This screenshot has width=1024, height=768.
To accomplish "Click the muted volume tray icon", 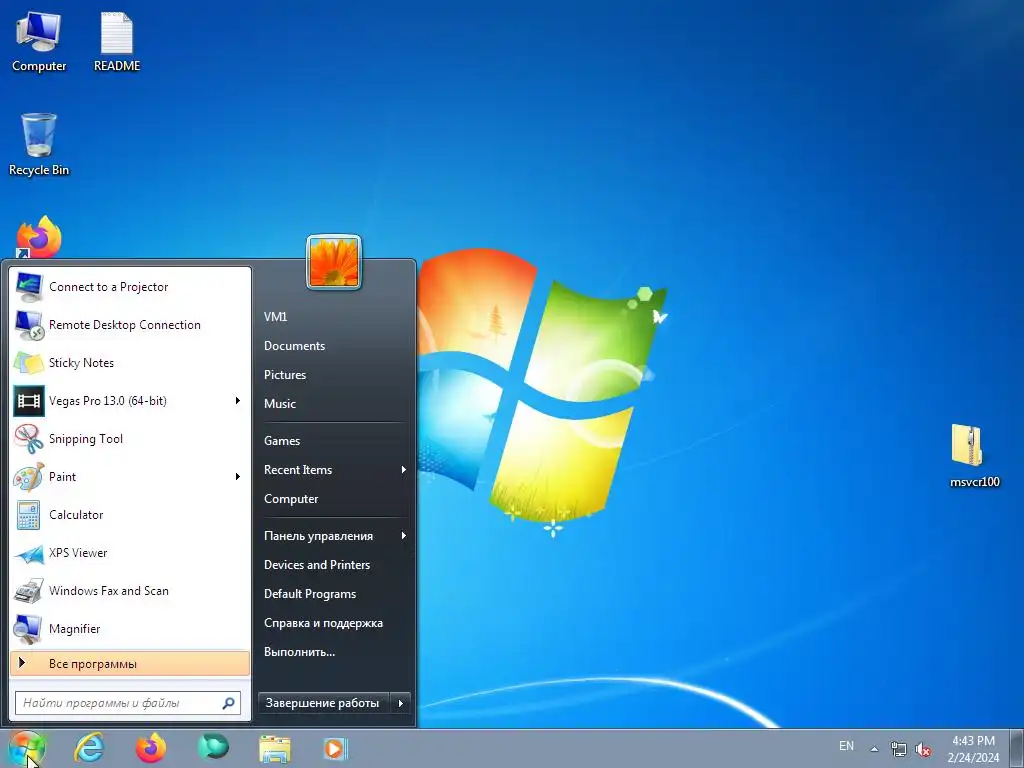I will point(923,749).
